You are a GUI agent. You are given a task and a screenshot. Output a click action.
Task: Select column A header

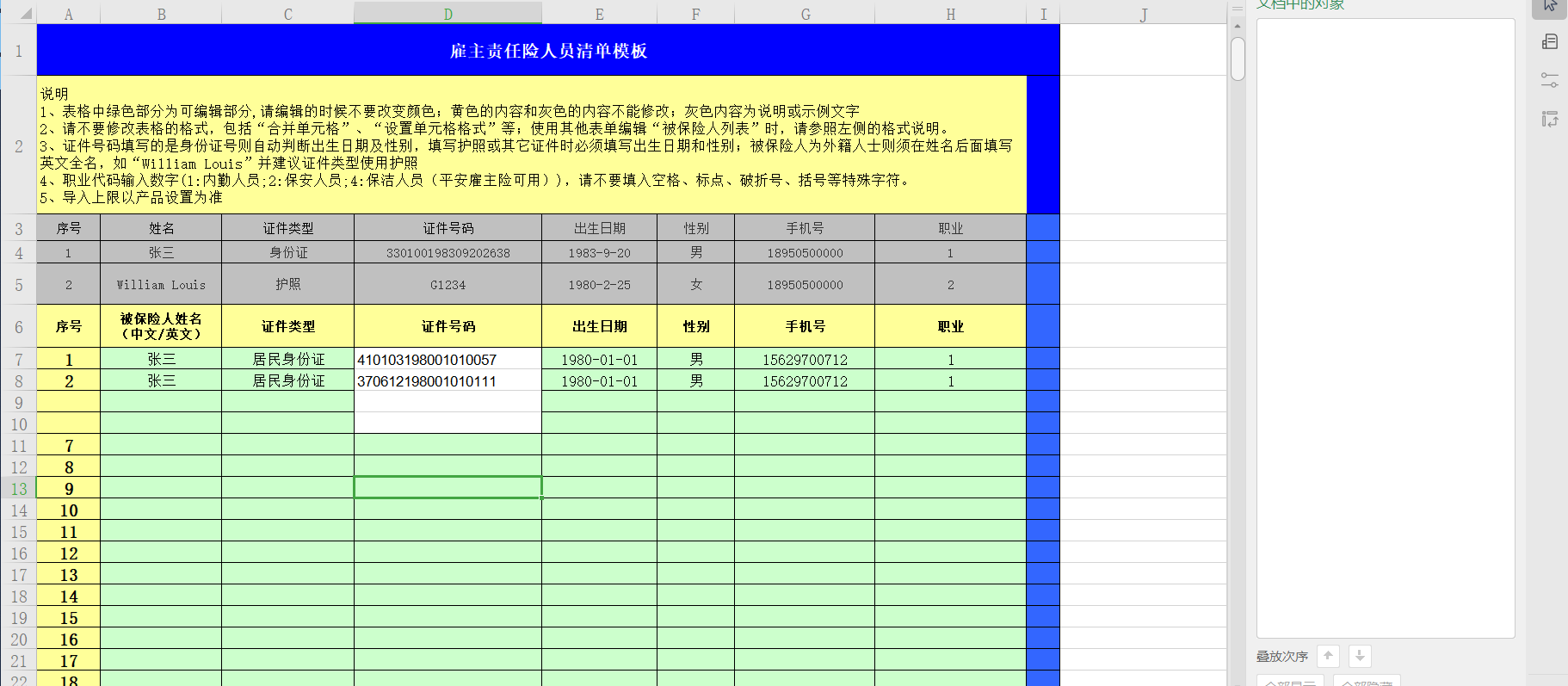coord(69,14)
